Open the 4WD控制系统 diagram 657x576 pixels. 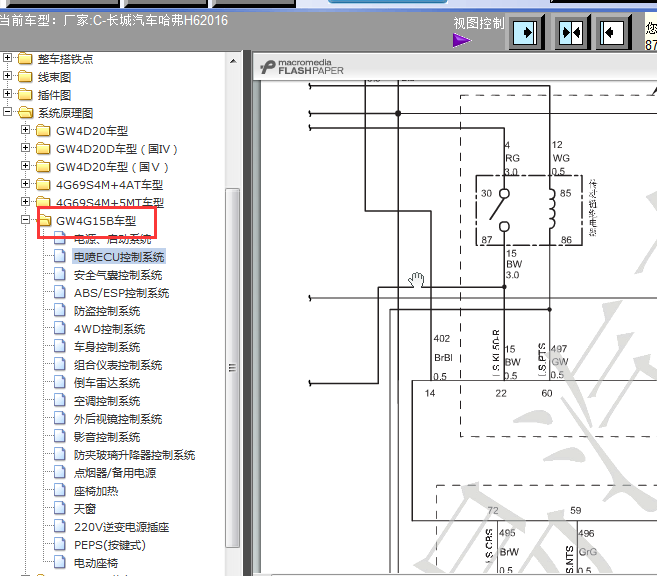109,329
